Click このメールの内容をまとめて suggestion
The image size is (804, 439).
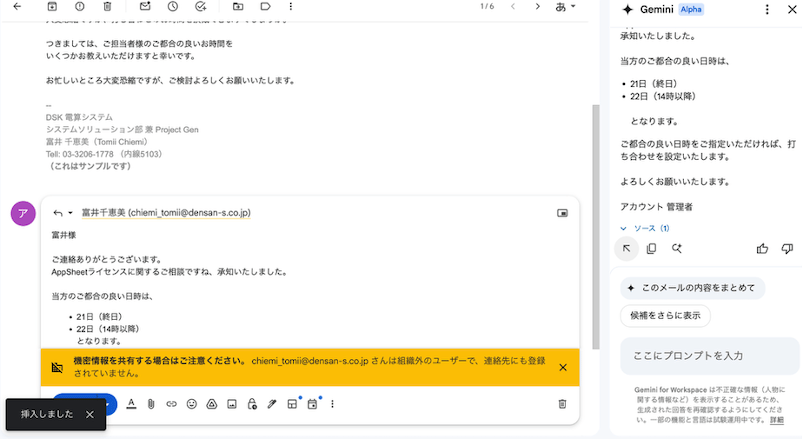692,288
